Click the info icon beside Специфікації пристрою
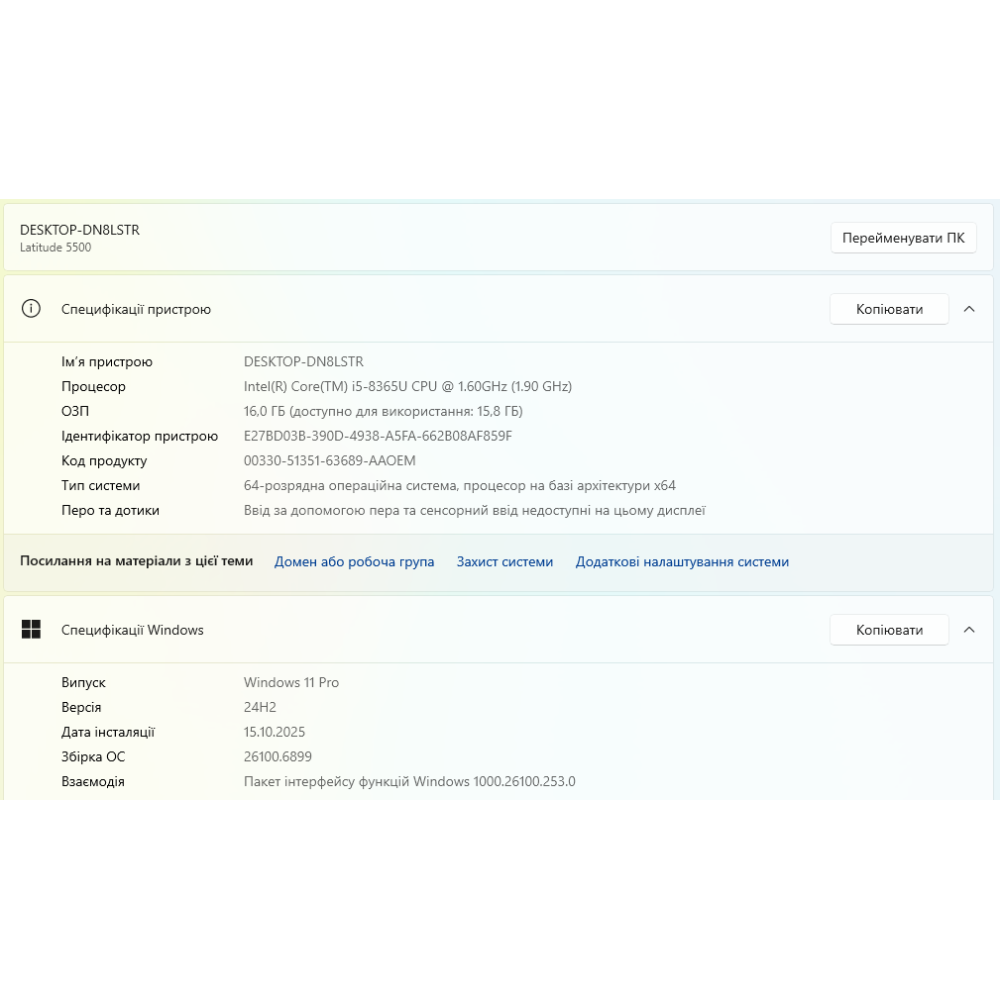 (31, 309)
